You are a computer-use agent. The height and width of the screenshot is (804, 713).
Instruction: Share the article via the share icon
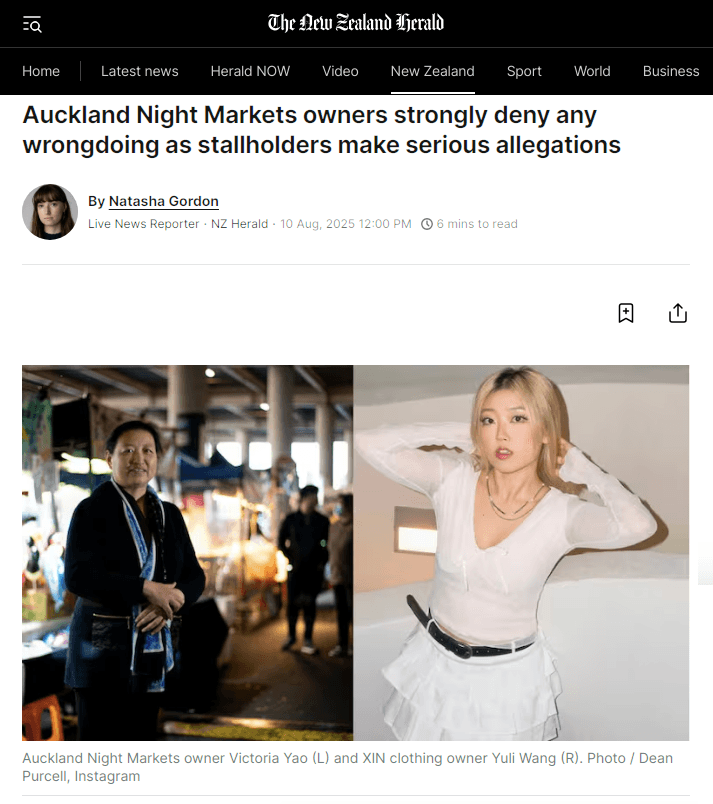pyautogui.click(x=677, y=313)
